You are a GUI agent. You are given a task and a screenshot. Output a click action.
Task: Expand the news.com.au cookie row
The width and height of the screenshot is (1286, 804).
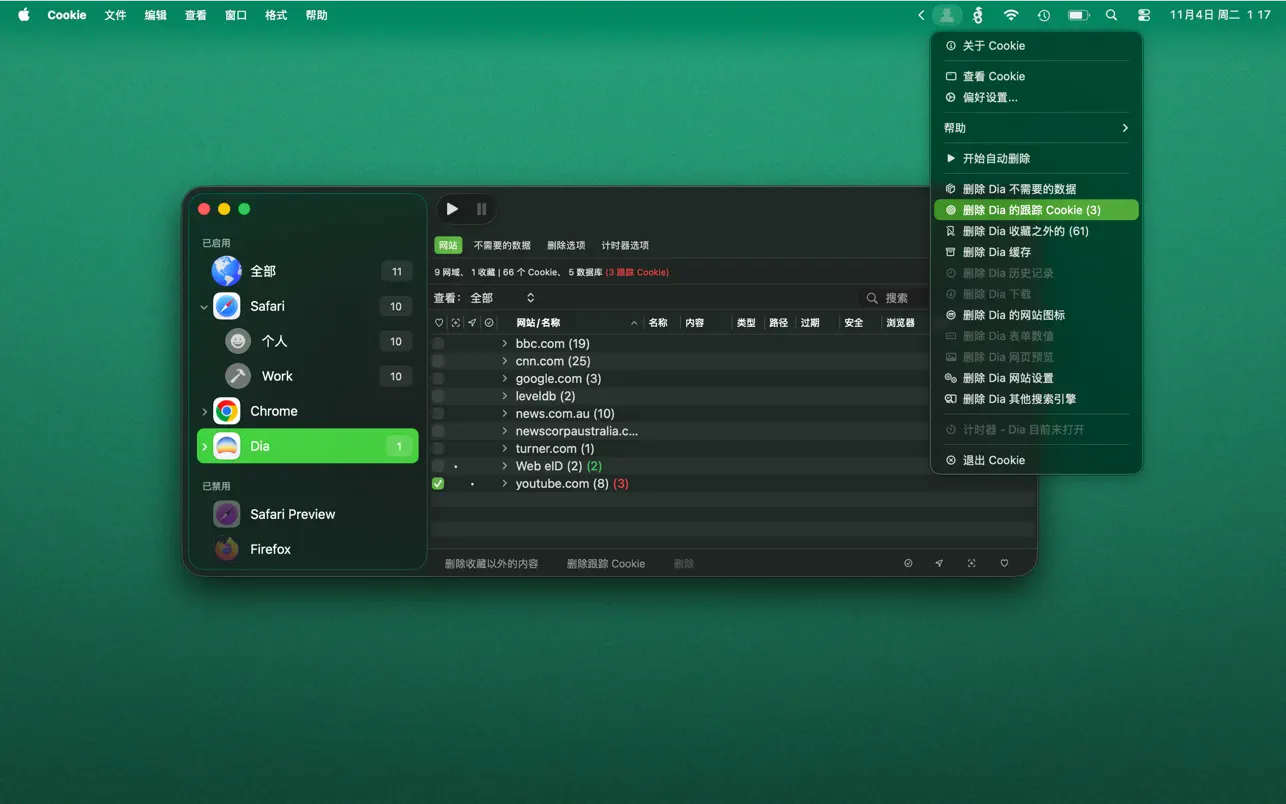(505, 414)
